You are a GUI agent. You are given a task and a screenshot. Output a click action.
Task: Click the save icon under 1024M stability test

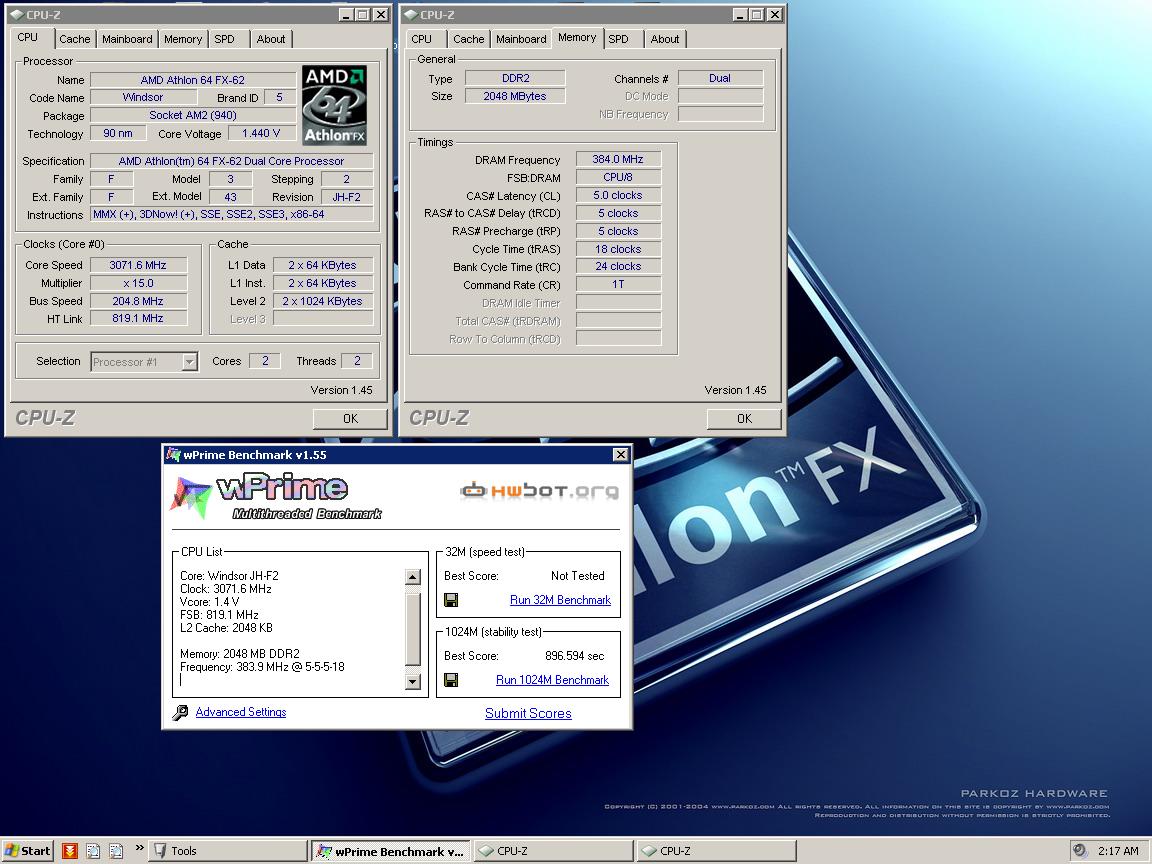[451, 680]
